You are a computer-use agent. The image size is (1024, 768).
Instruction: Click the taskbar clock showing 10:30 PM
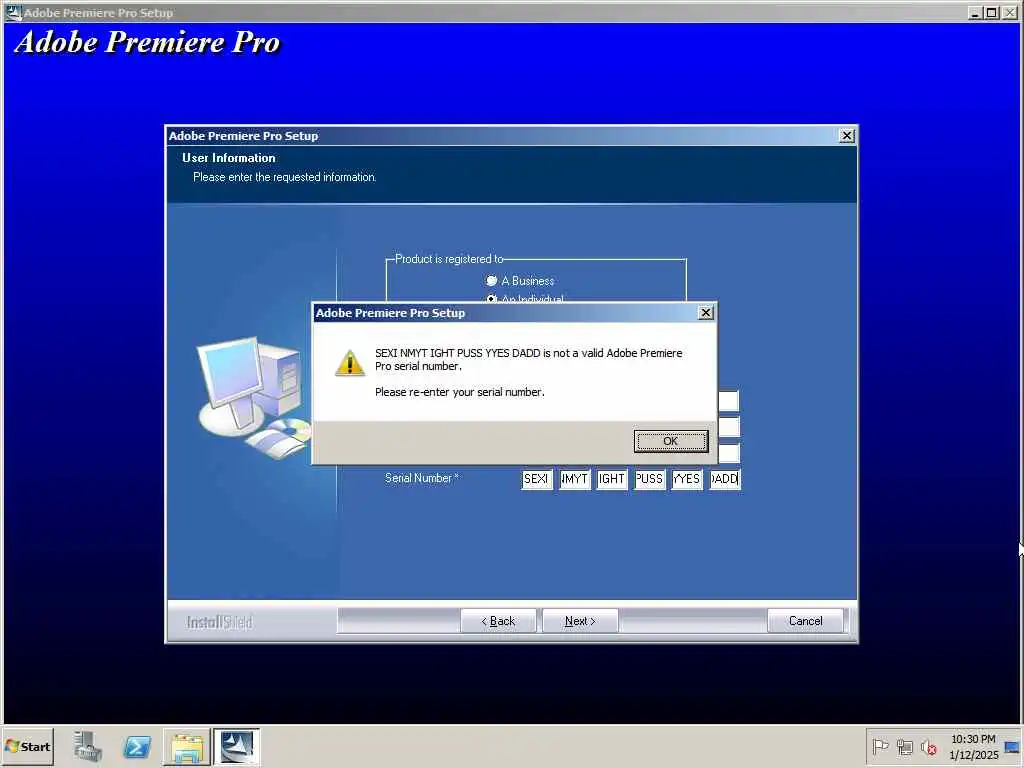tap(973, 746)
